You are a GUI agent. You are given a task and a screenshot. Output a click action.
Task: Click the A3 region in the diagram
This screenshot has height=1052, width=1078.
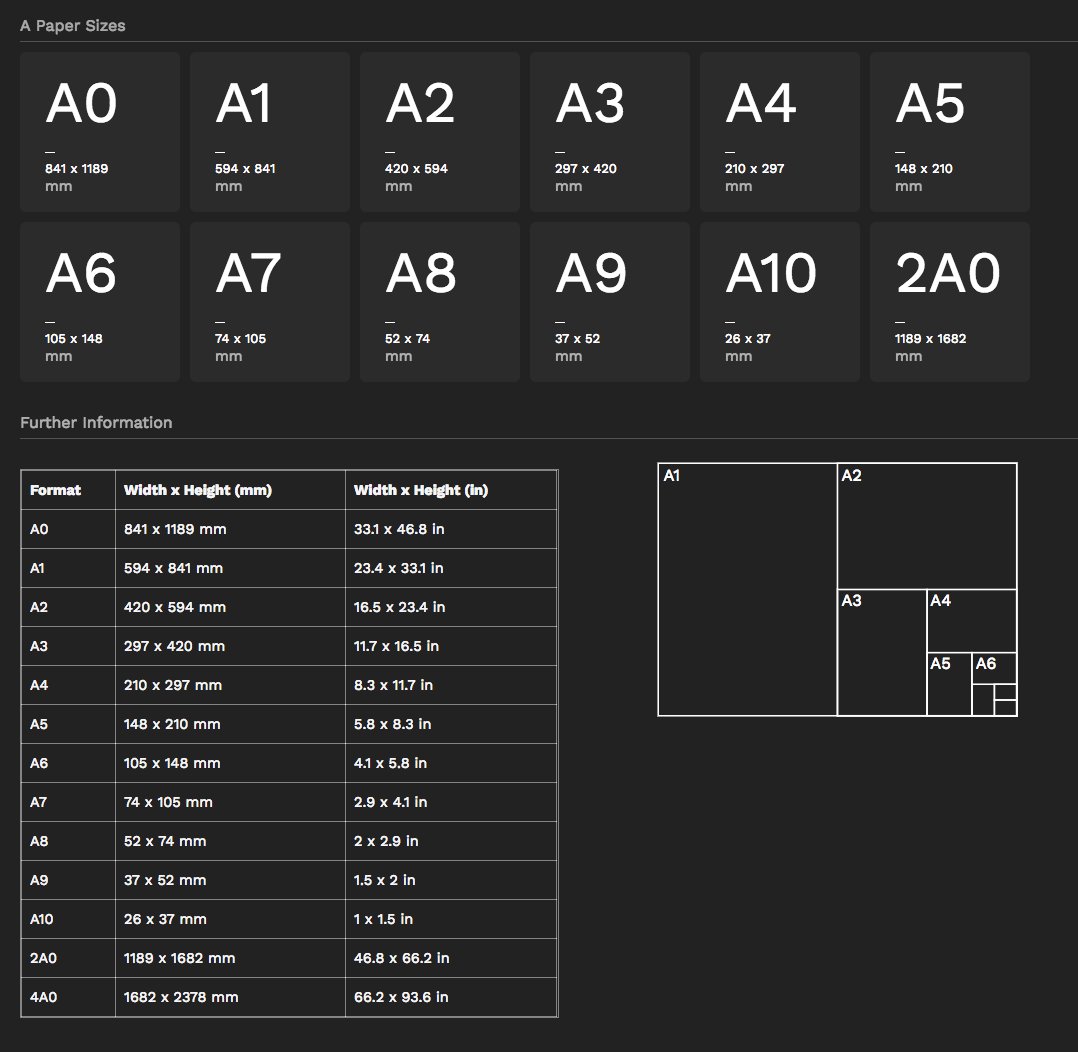click(x=882, y=653)
